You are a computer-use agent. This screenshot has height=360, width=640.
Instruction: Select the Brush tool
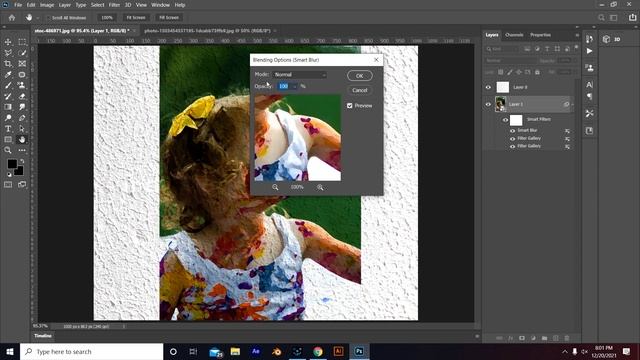(x=8, y=85)
